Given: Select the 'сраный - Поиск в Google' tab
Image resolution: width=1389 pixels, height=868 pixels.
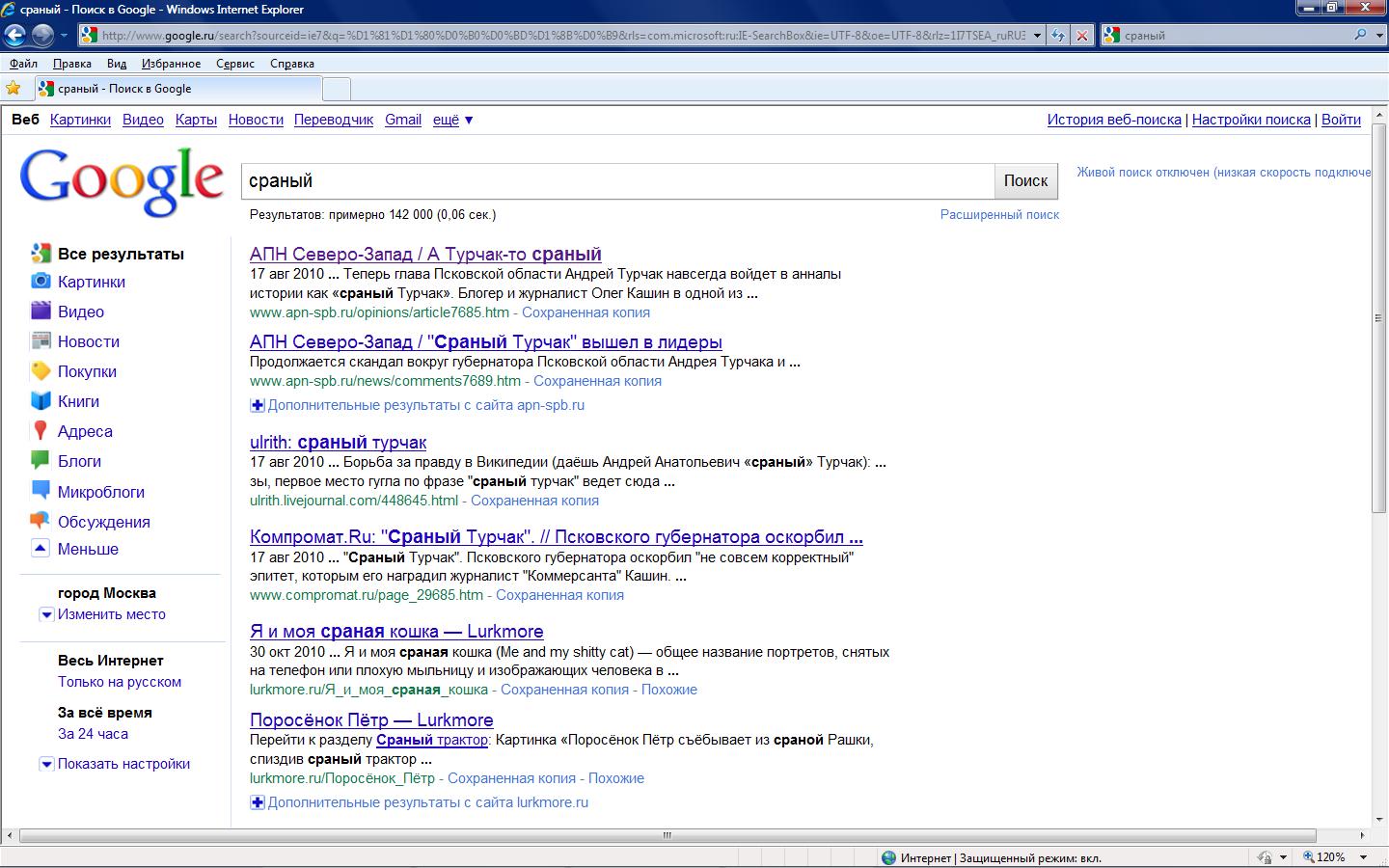Looking at the screenshot, I should click(177, 89).
